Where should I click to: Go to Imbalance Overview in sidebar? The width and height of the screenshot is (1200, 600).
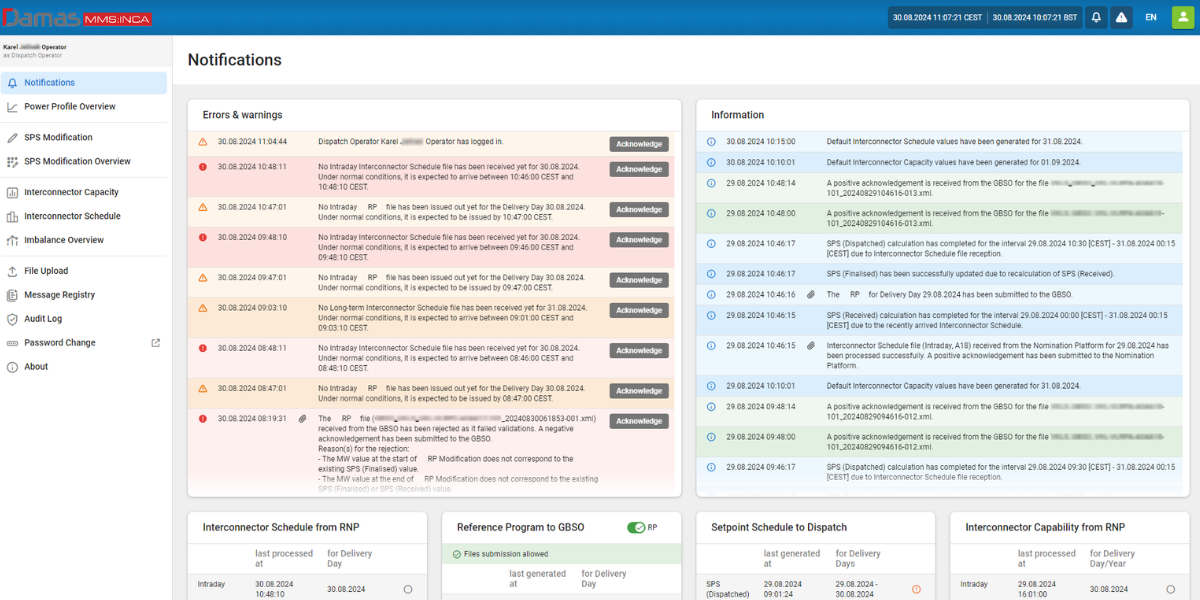[x=64, y=240]
